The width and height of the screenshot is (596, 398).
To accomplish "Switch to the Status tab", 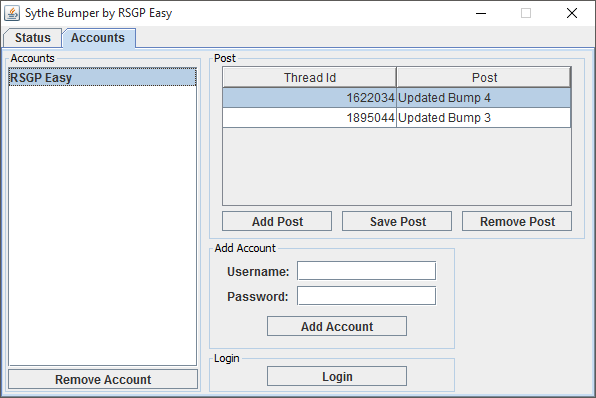I will click(x=33, y=38).
